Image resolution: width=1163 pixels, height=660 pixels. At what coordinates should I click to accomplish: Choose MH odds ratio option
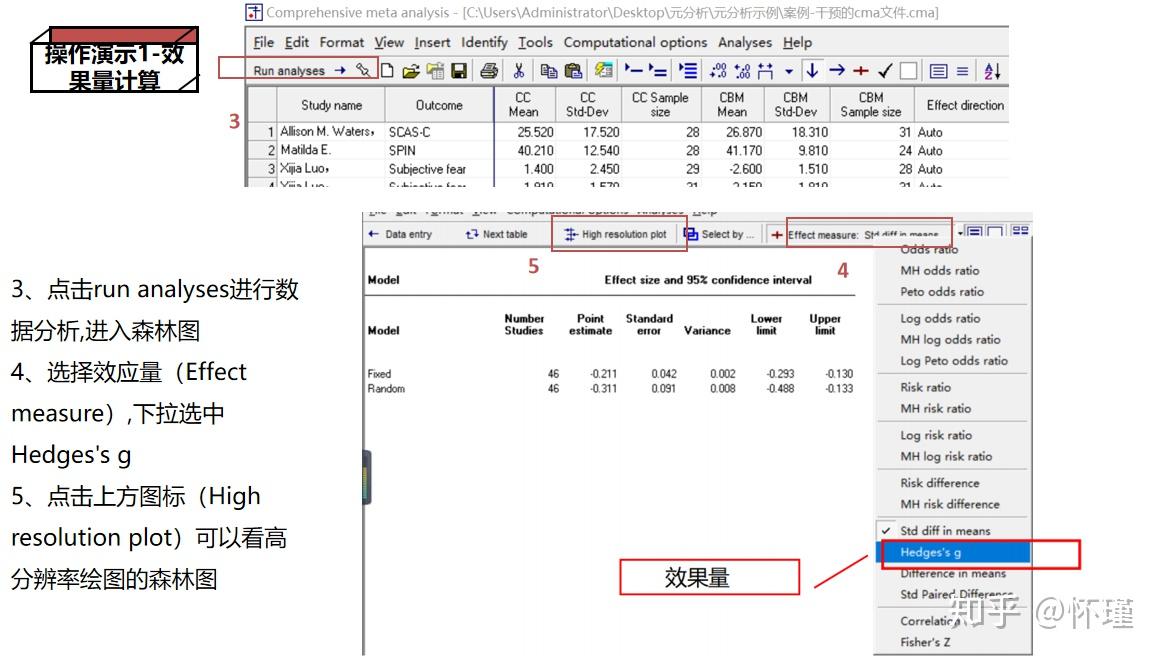coord(940,271)
